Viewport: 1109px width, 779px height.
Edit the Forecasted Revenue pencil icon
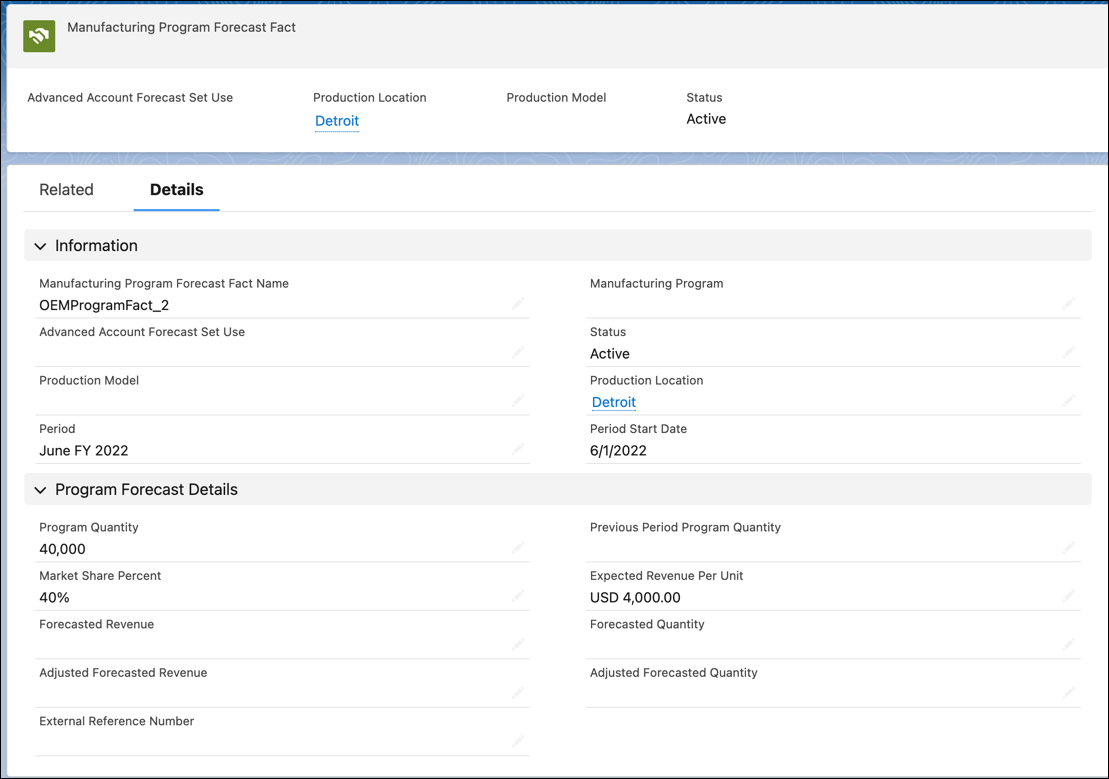[518, 644]
